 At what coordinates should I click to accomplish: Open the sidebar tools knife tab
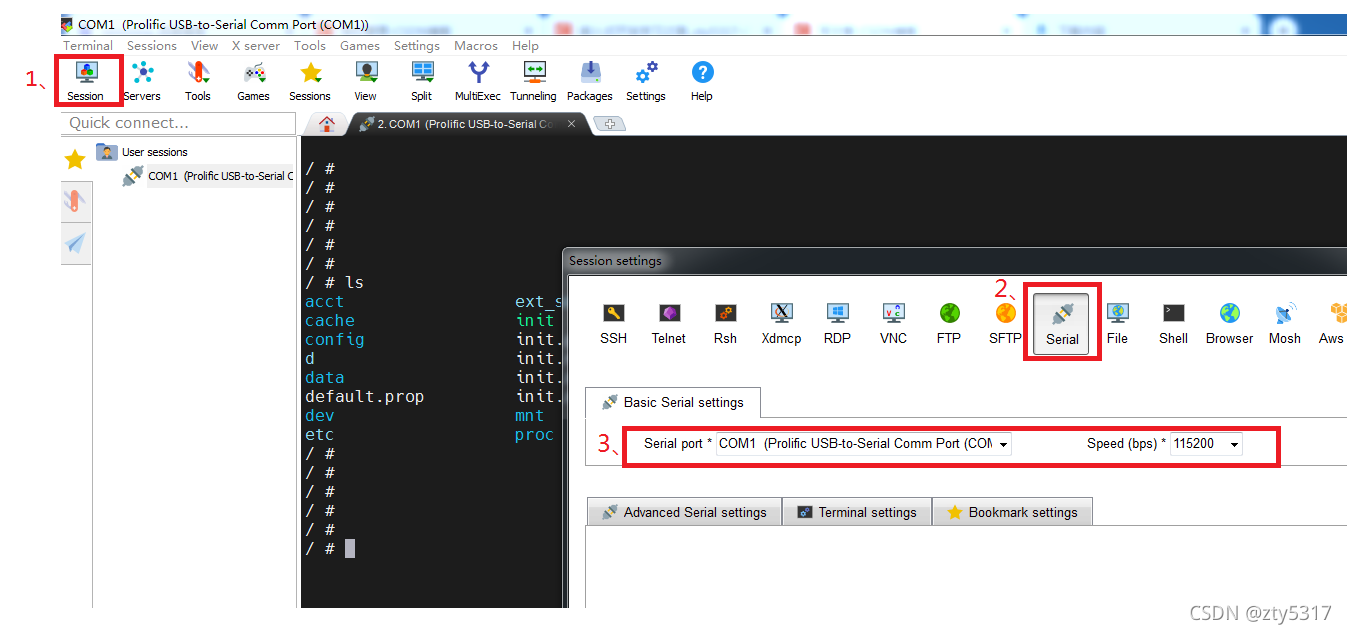75,201
